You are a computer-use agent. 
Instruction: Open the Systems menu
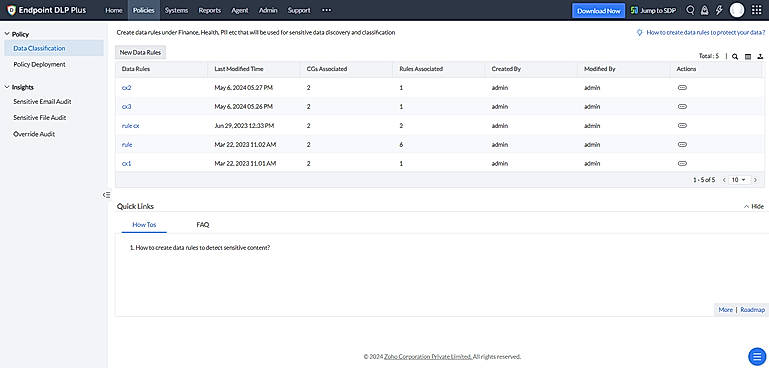[x=177, y=10]
